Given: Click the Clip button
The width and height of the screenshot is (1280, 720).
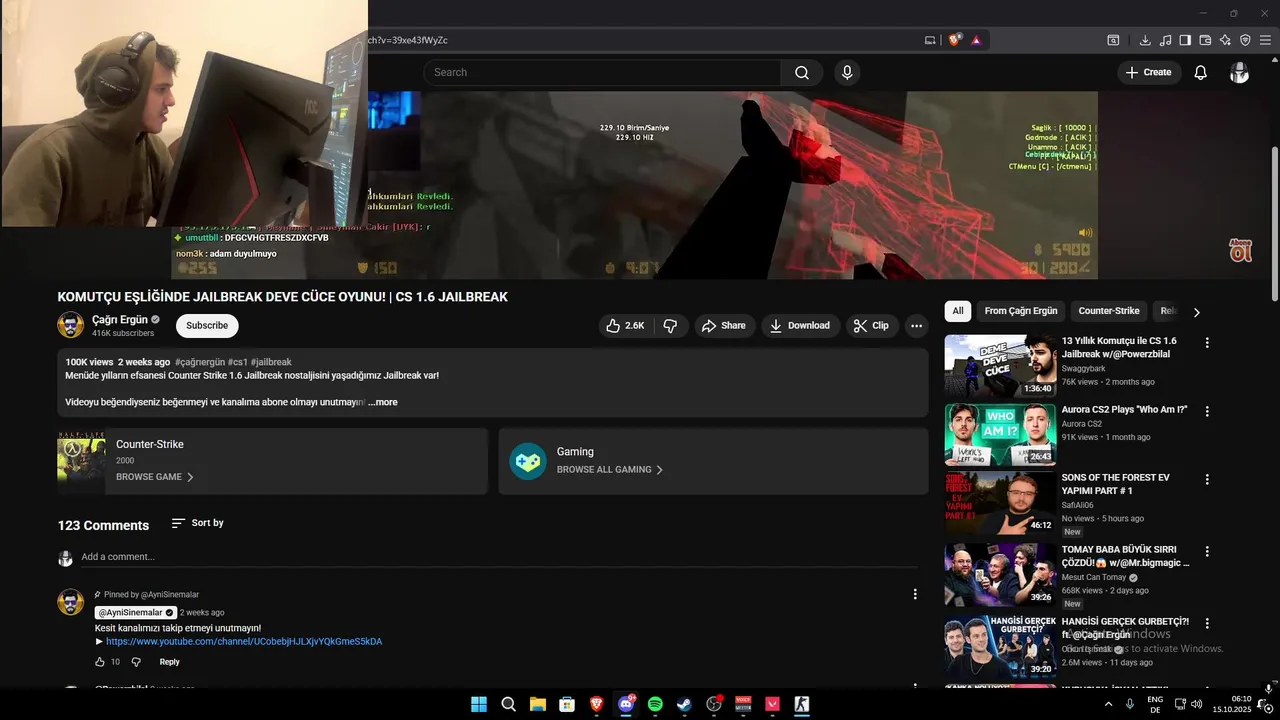Looking at the screenshot, I should click(872, 325).
